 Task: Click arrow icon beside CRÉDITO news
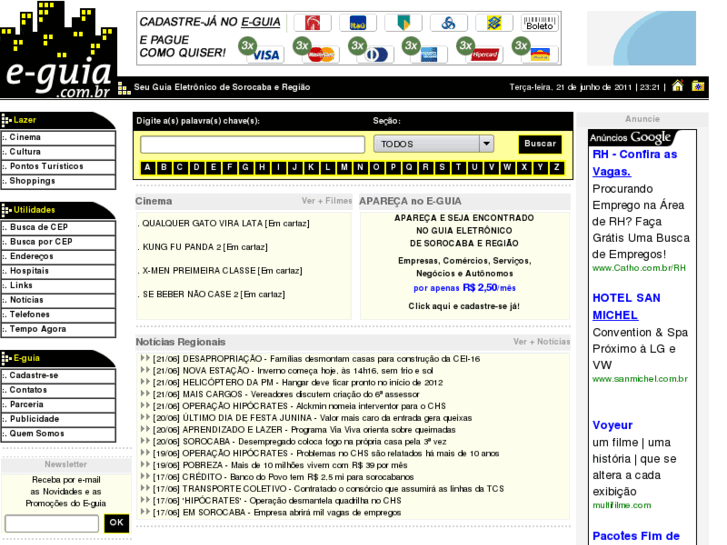[145, 476]
